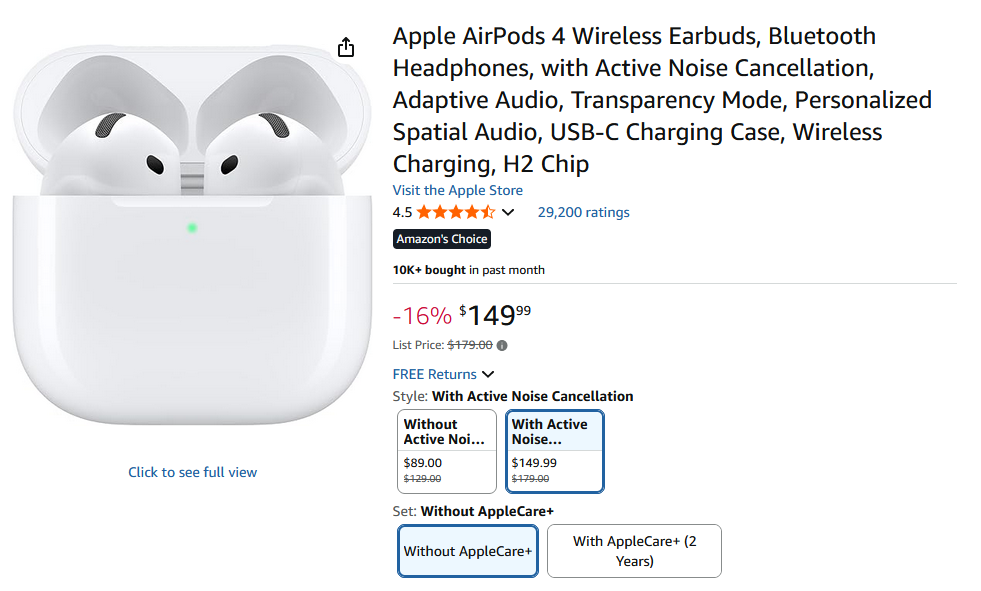Click the $149.99 main price
This screenshot has height=591, width=981.
click(495, 316)
